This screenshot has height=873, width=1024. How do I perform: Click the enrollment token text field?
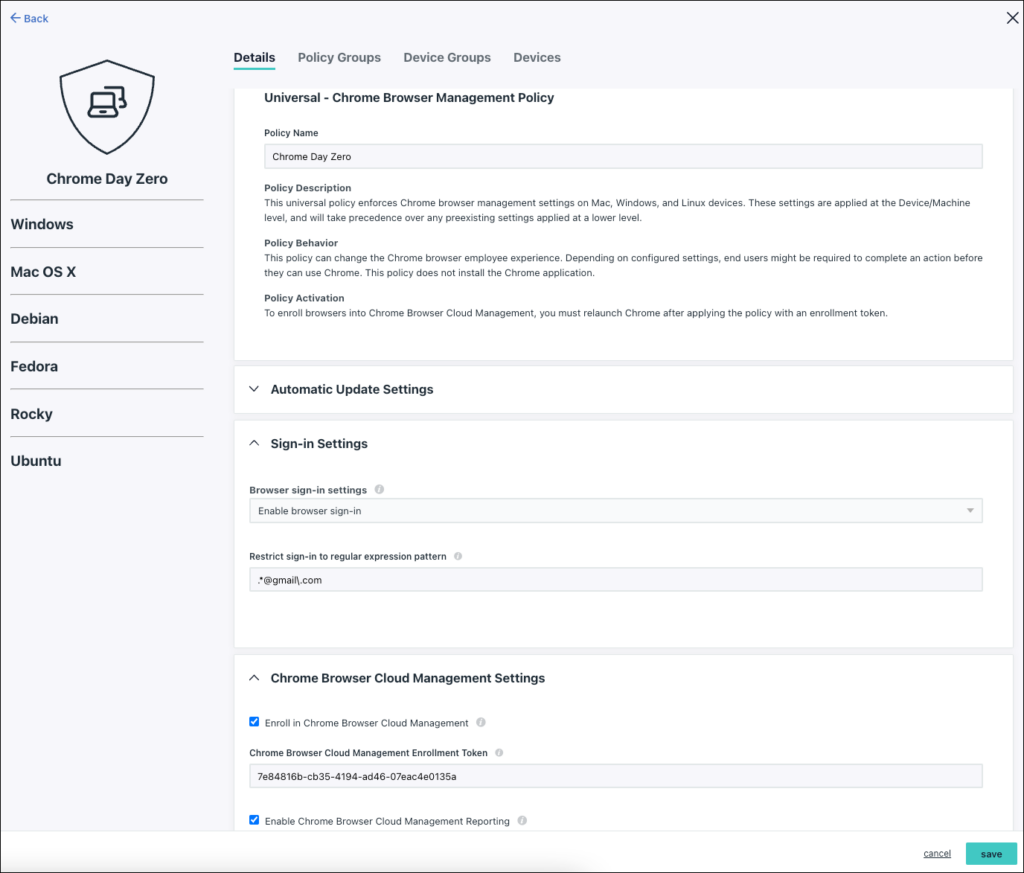tap(616, 775)
